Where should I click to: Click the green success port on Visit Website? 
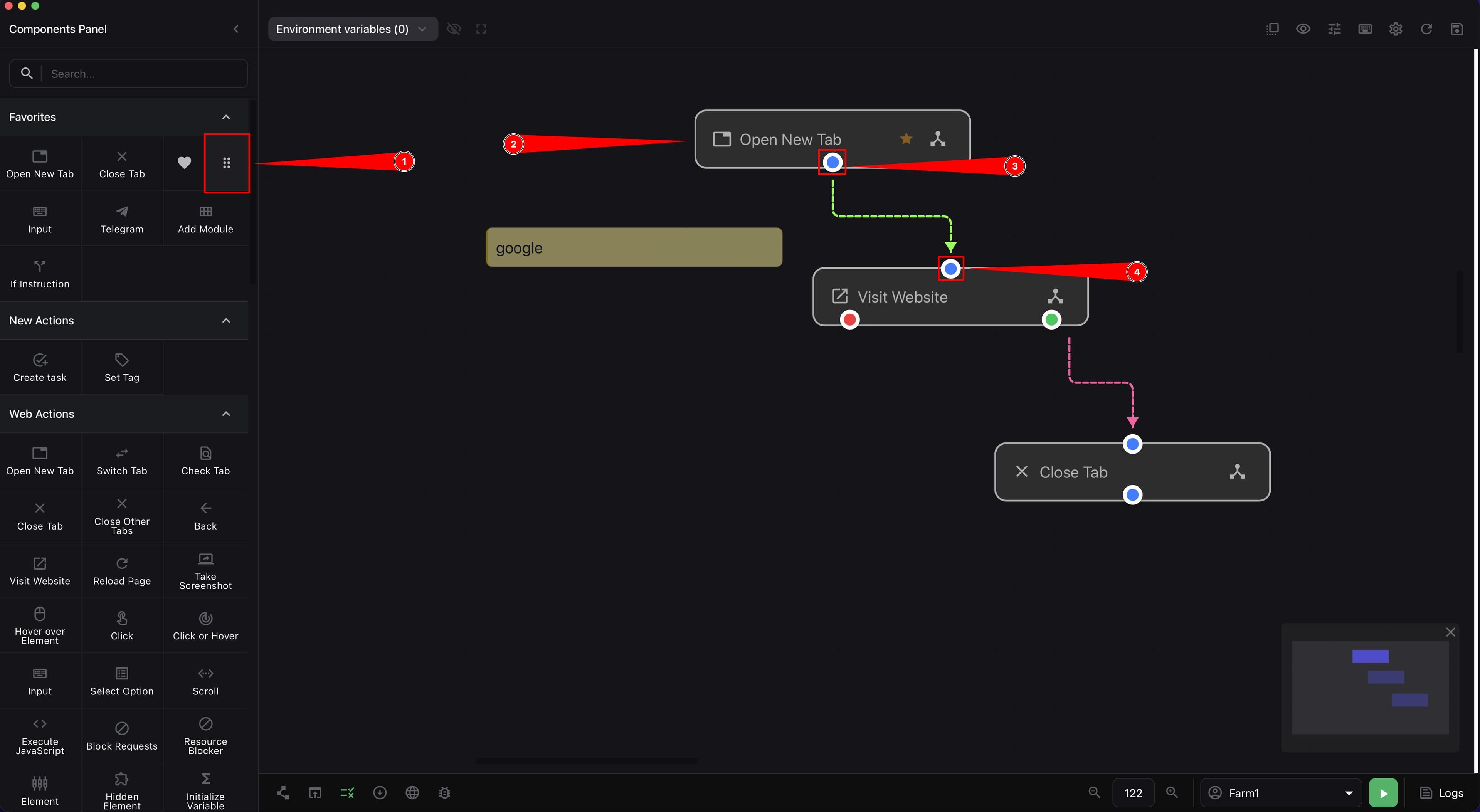pyautogui.click(x=1051, y=319)
